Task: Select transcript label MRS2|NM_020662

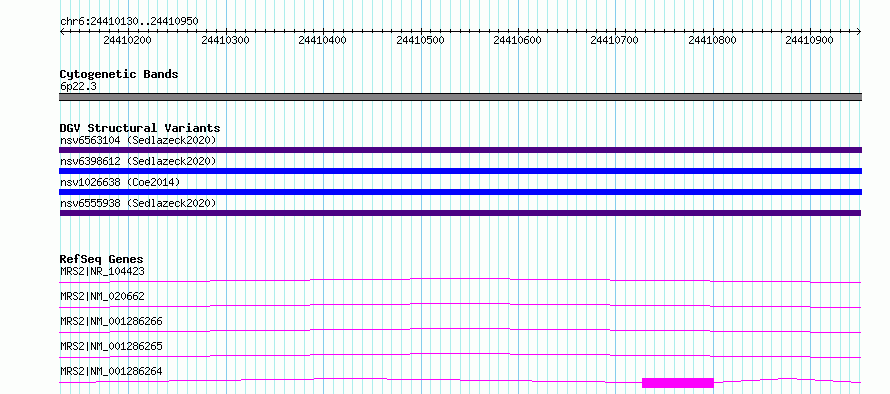Action: 102,296
